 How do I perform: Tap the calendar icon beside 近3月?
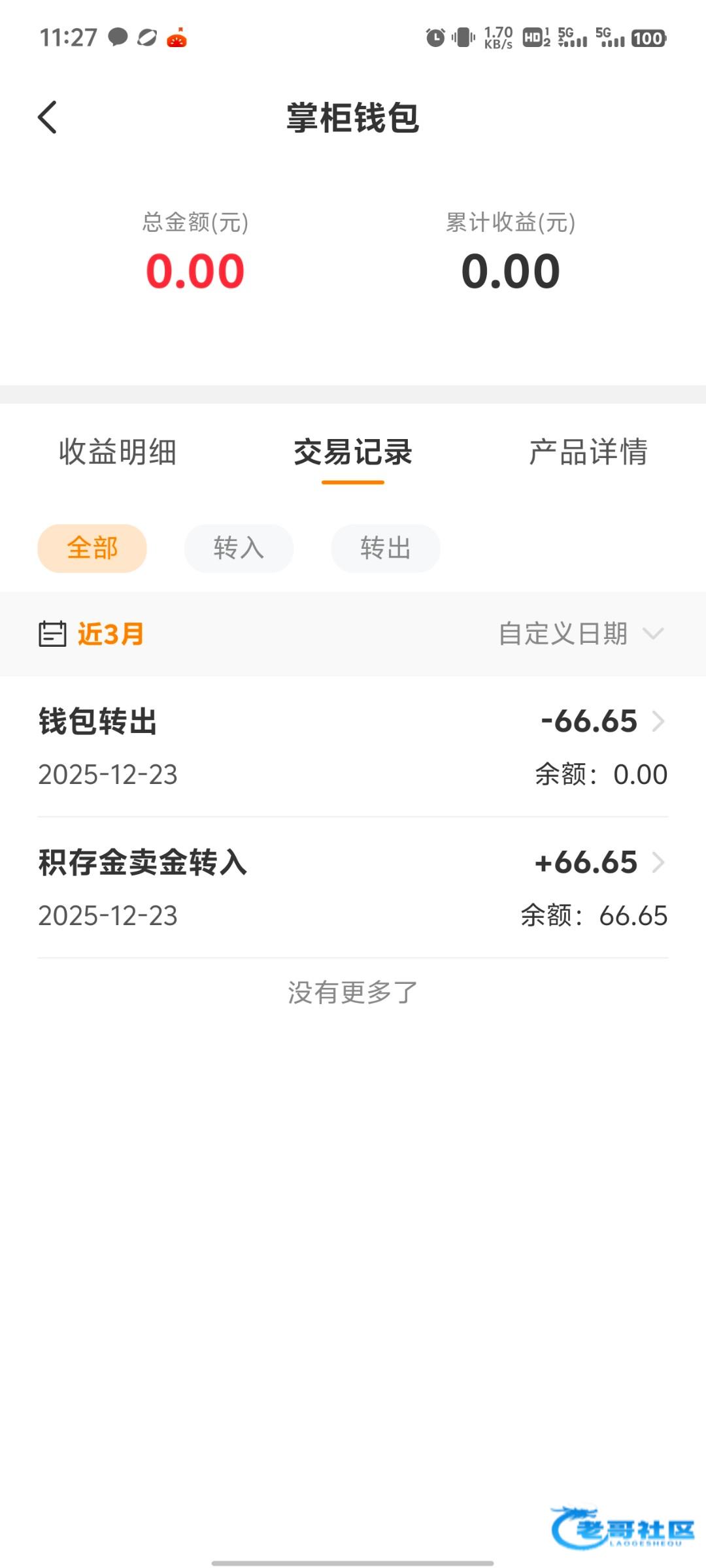pos(52,634)
